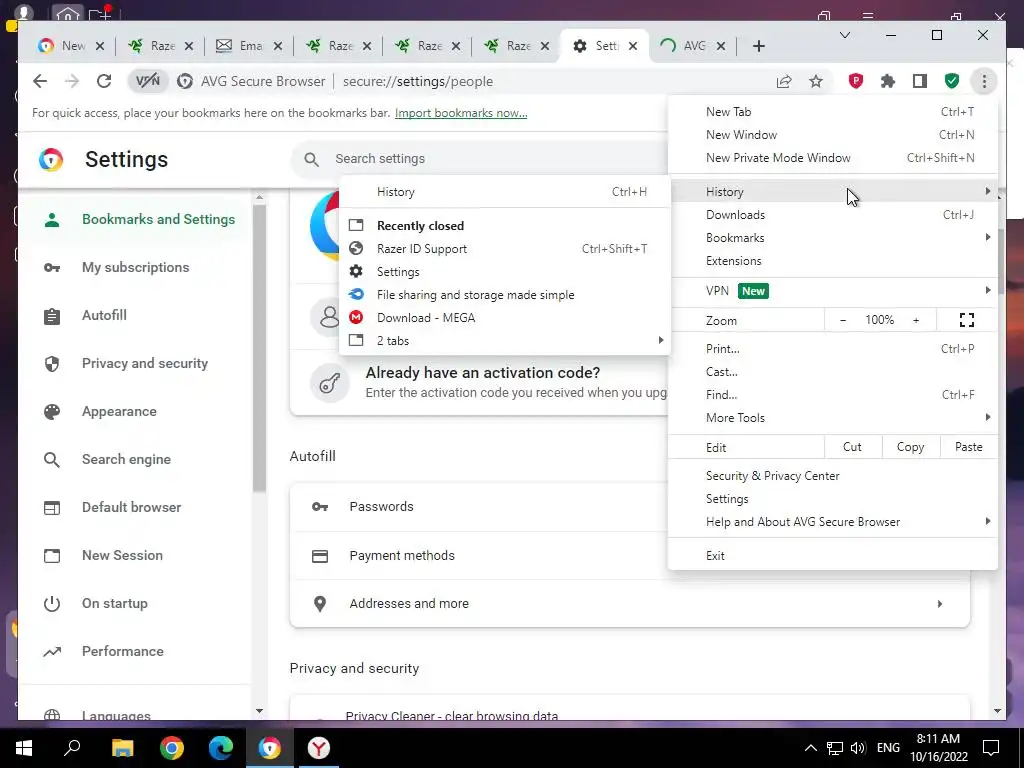Expand the Bookmarks submenu
This screenshot has width=1024, height=768.
(833, 238)
